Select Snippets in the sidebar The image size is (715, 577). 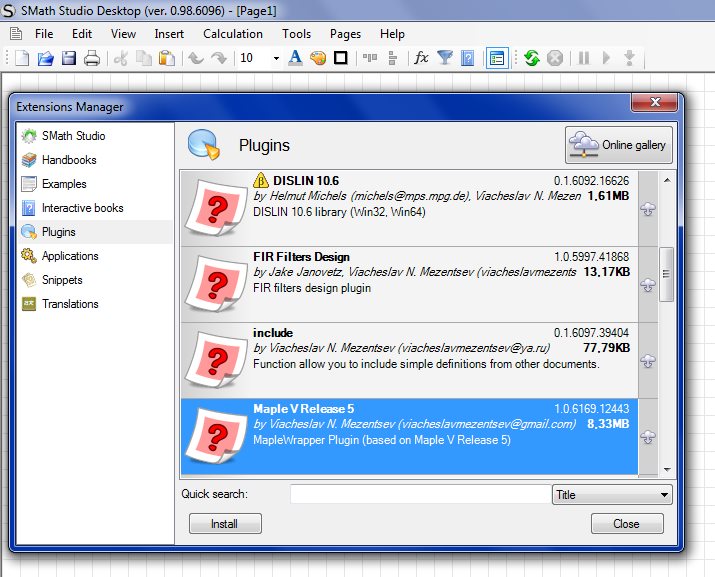tap(62, 280)
